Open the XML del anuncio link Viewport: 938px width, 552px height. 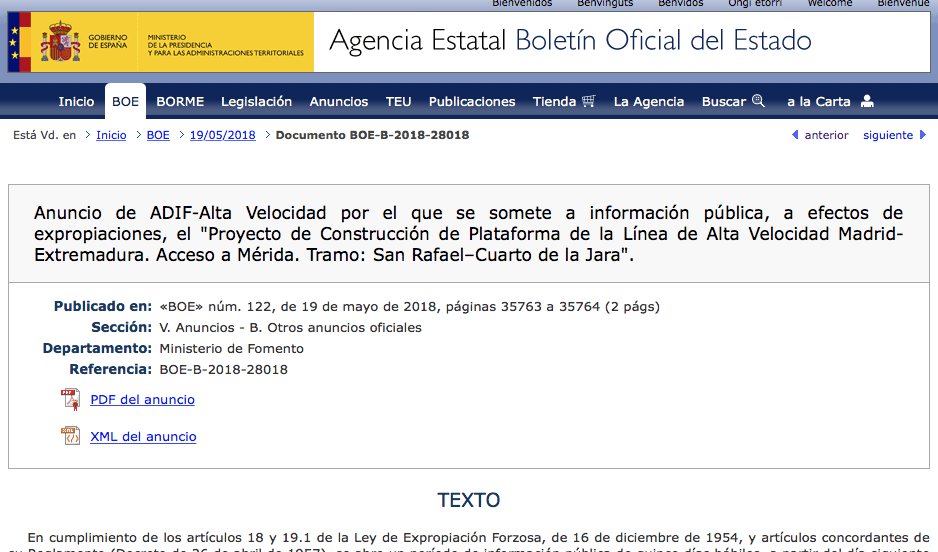click(x=143, y=437)
